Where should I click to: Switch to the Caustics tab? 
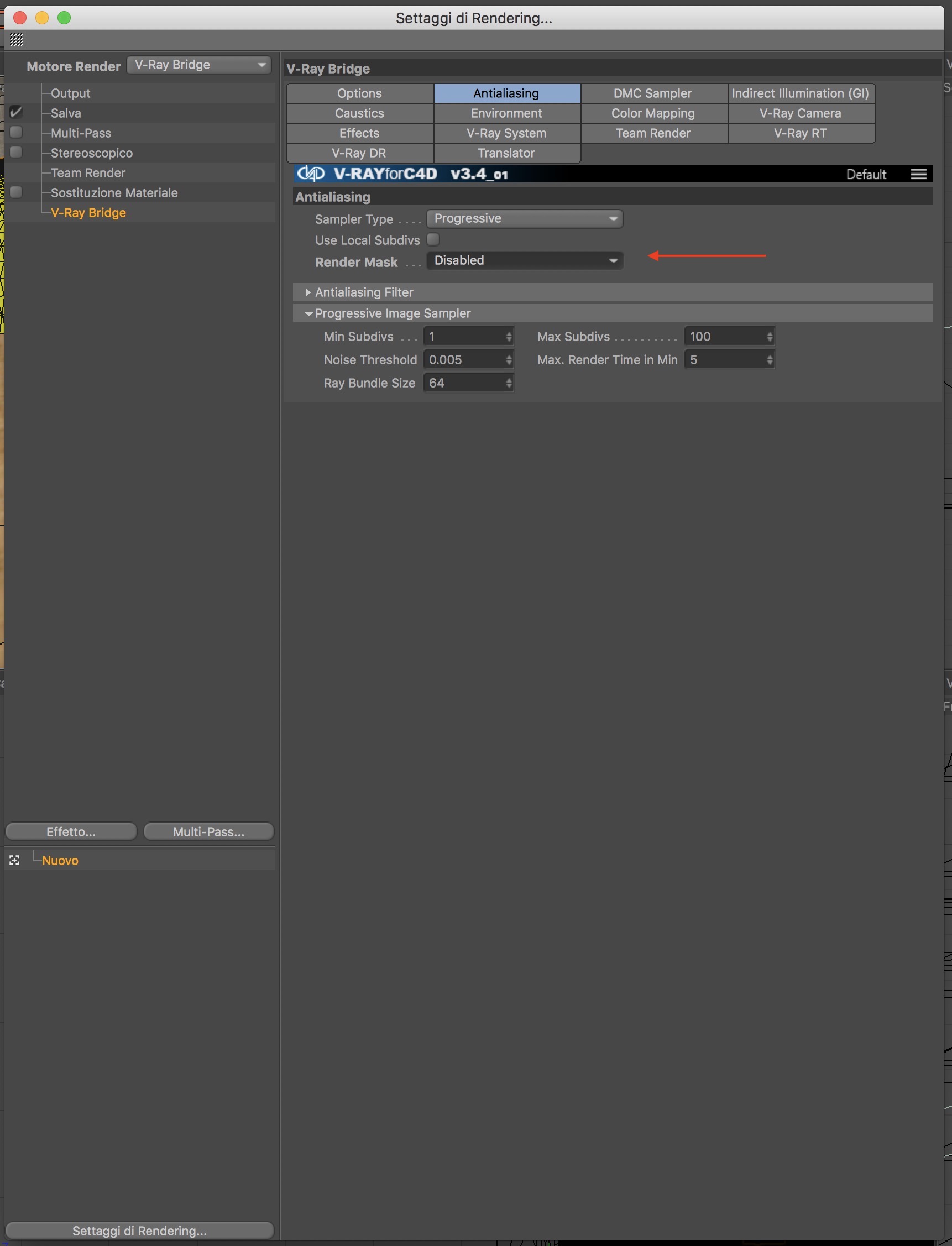point(360,113)
